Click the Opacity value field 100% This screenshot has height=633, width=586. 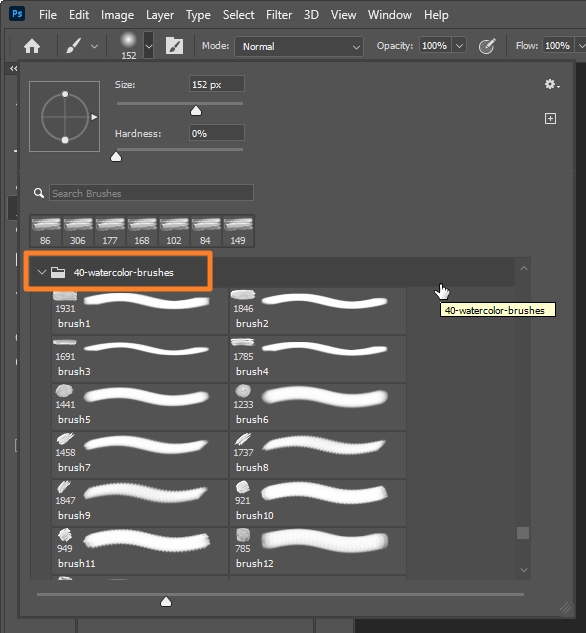click(x=435, y=46)
